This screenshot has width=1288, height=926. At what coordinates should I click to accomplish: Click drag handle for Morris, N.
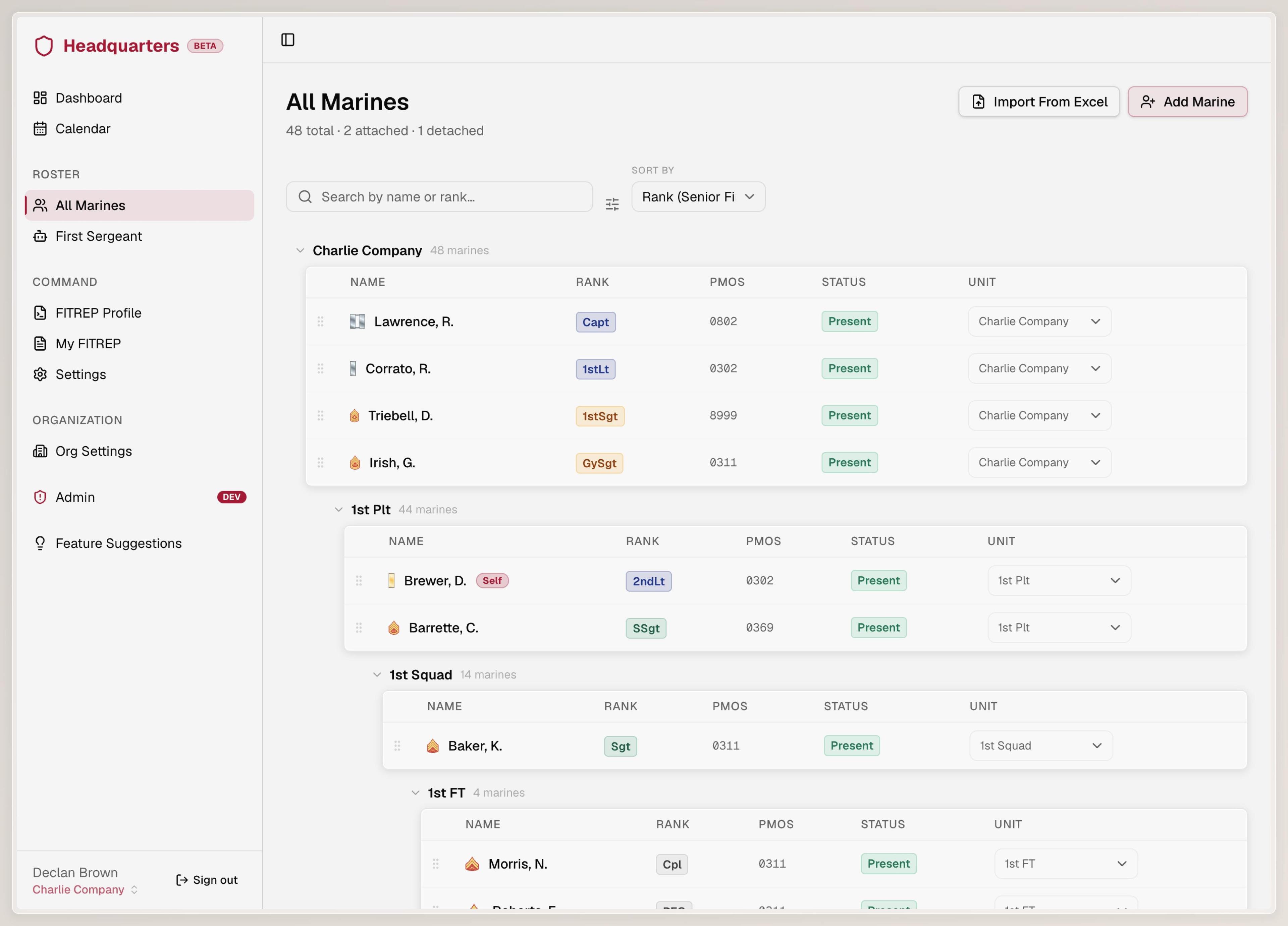436,864
